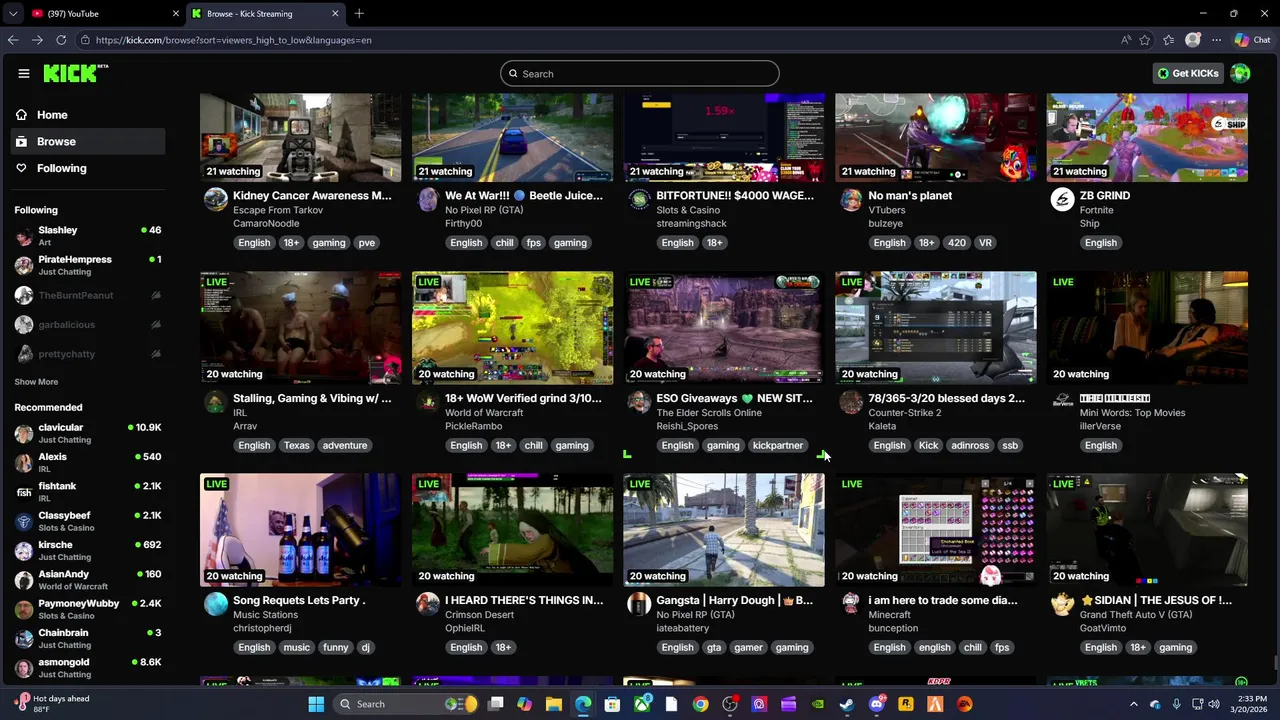Open File Explorer from the taskbar

coord(553,704)
